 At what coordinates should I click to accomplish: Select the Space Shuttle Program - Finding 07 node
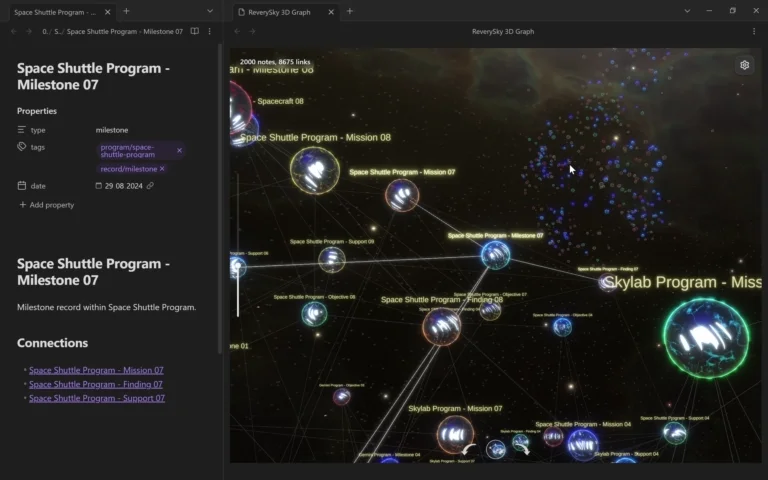[608, 282]
